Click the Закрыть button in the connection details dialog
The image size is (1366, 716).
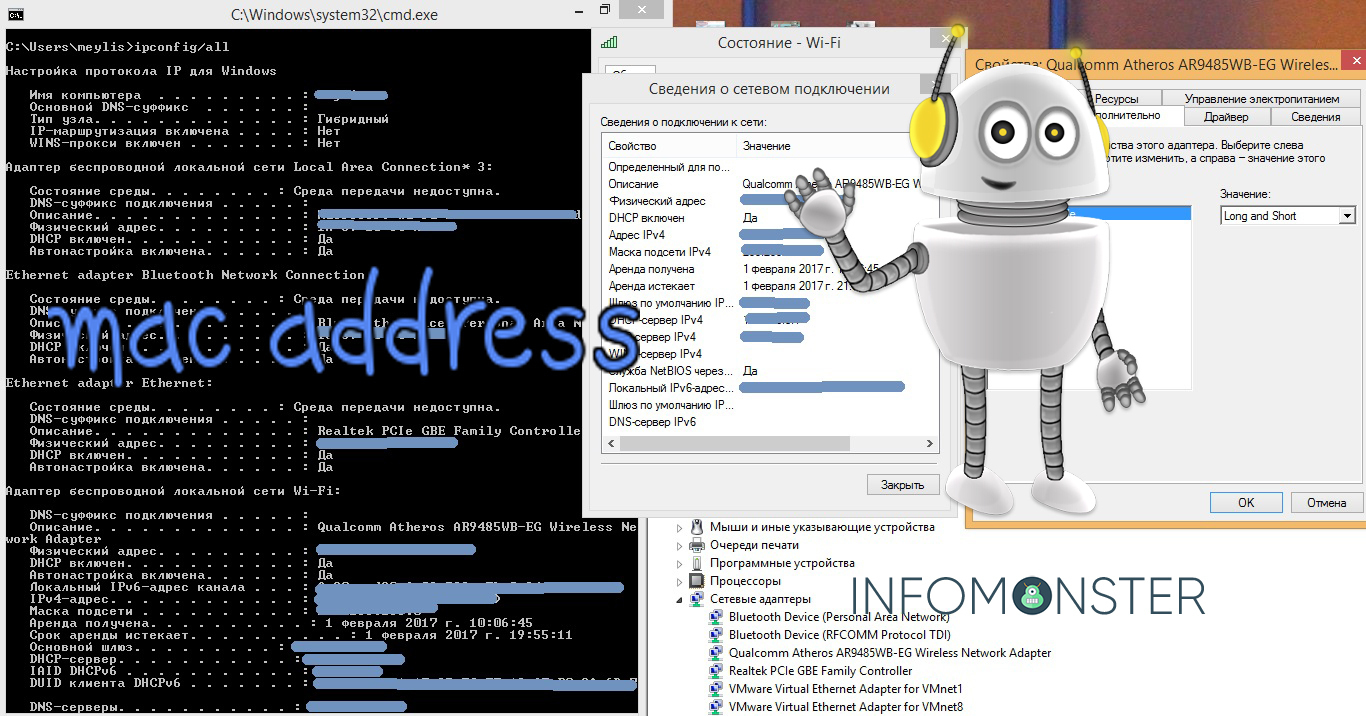click(x=902, y=485)
